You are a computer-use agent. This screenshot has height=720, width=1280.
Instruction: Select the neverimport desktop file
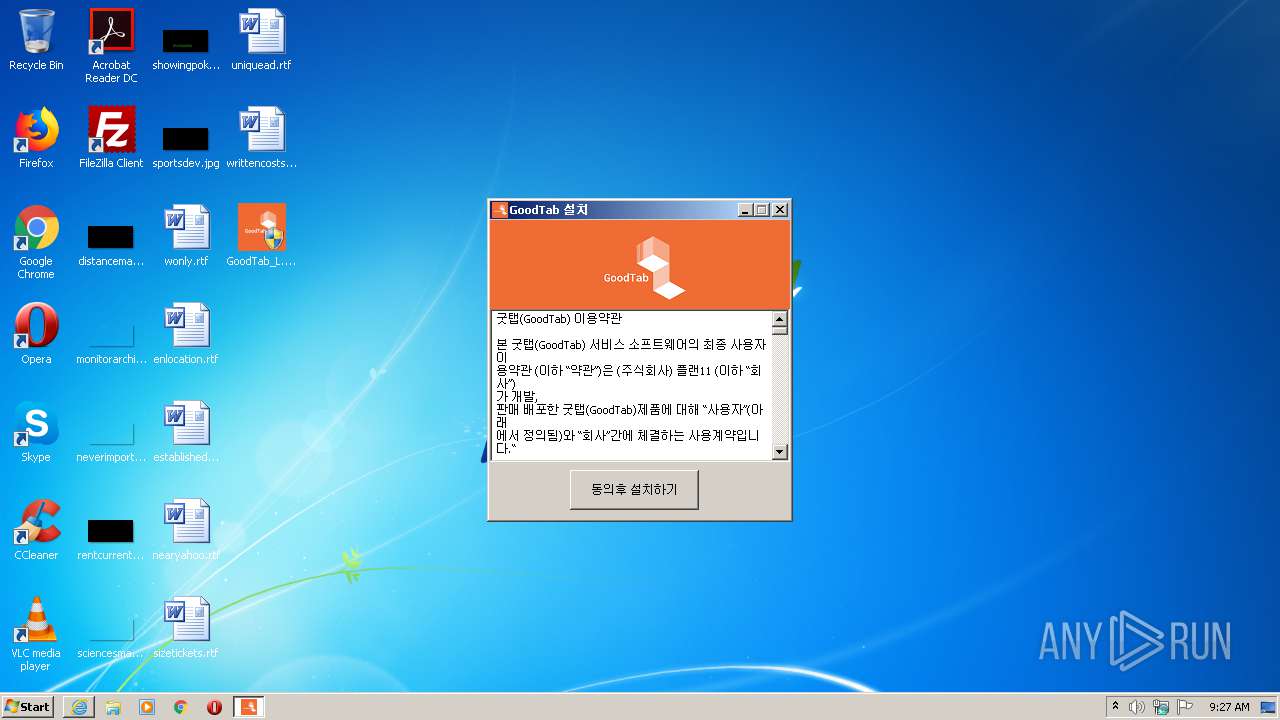pos(111,443)
